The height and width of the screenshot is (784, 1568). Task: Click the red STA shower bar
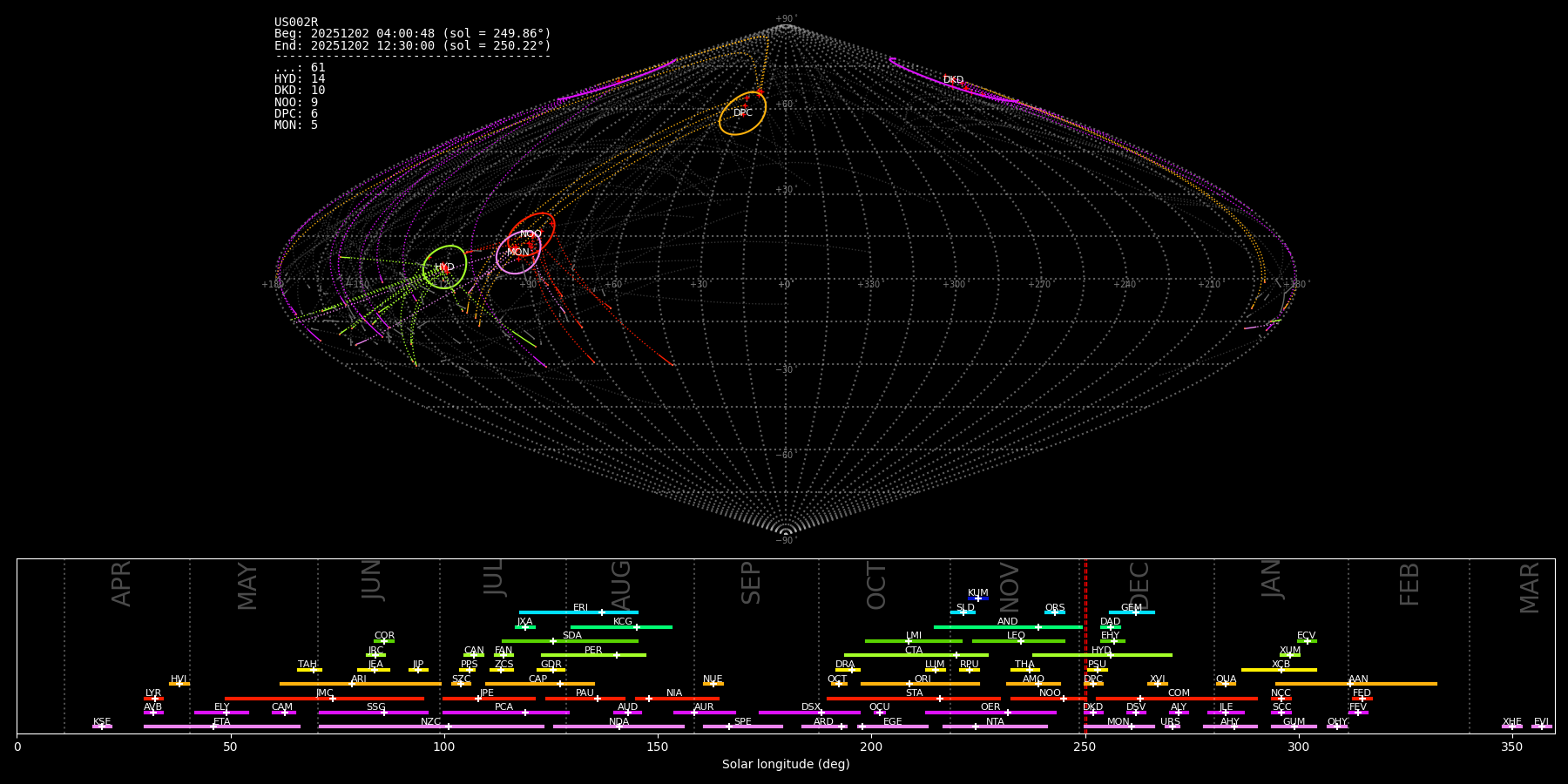[914, 699]
